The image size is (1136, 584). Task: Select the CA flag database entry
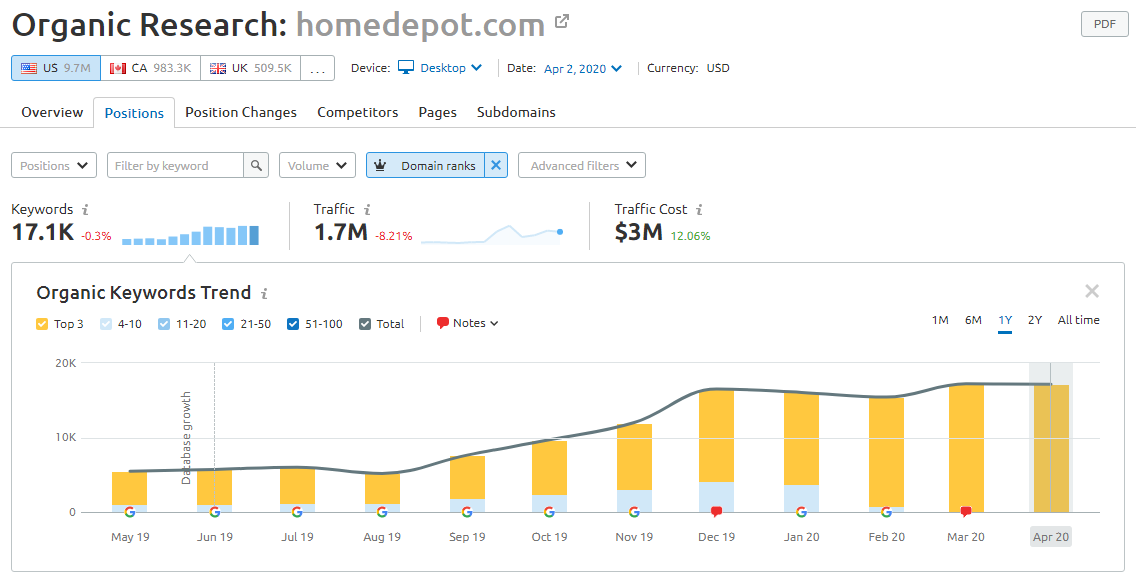point(149,68)
